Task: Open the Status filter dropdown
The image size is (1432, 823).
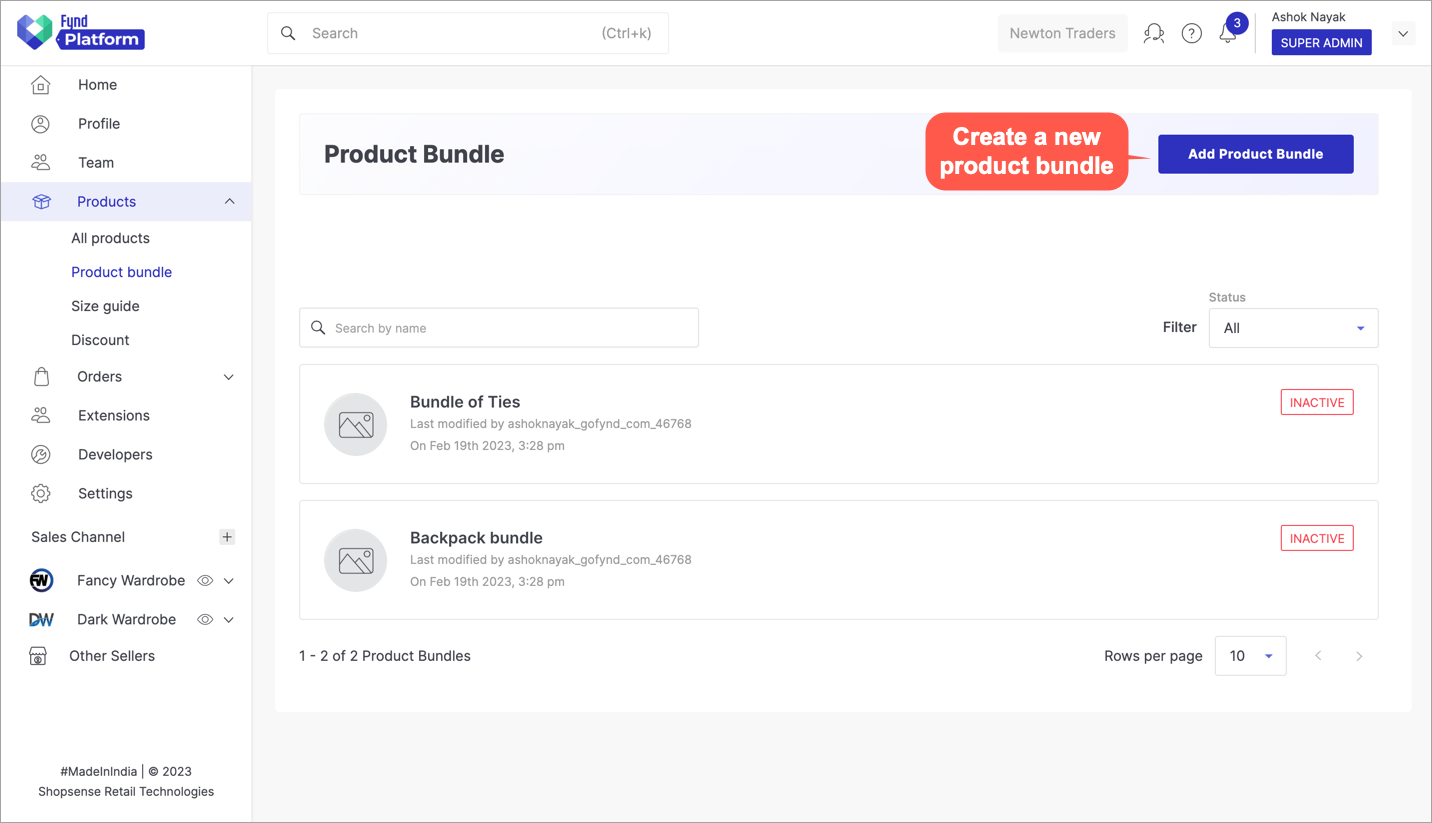Action: tap(1293, 328)
